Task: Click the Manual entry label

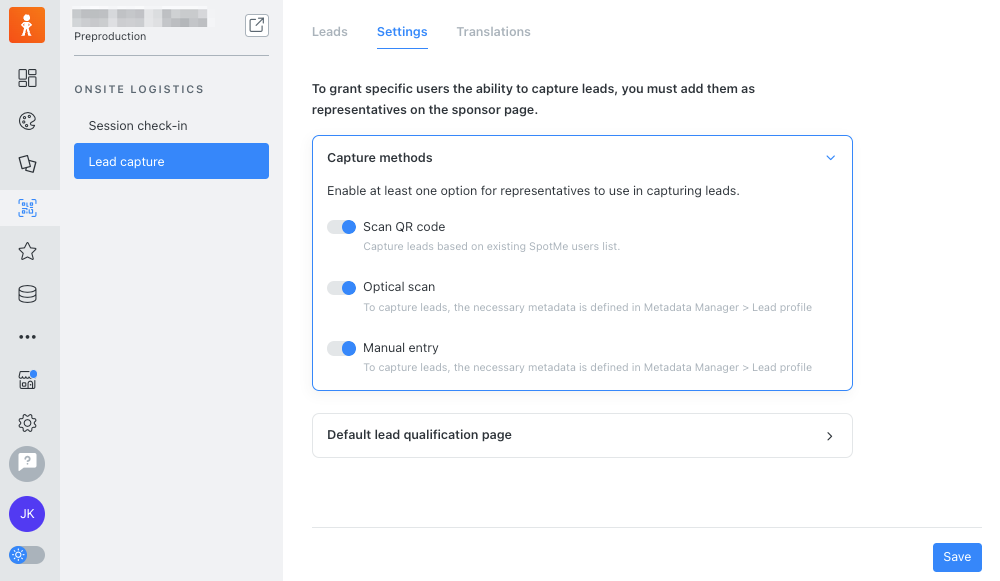Action: [401, 348]
